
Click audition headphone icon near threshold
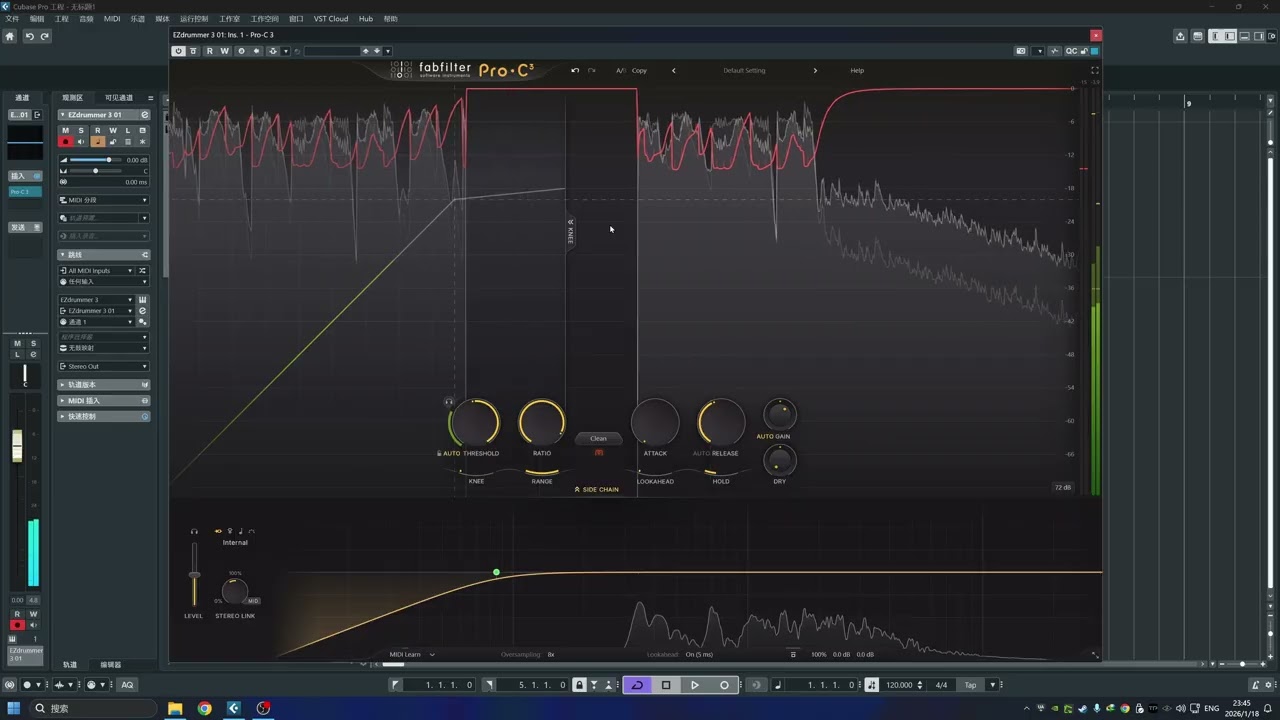point(449,402)
